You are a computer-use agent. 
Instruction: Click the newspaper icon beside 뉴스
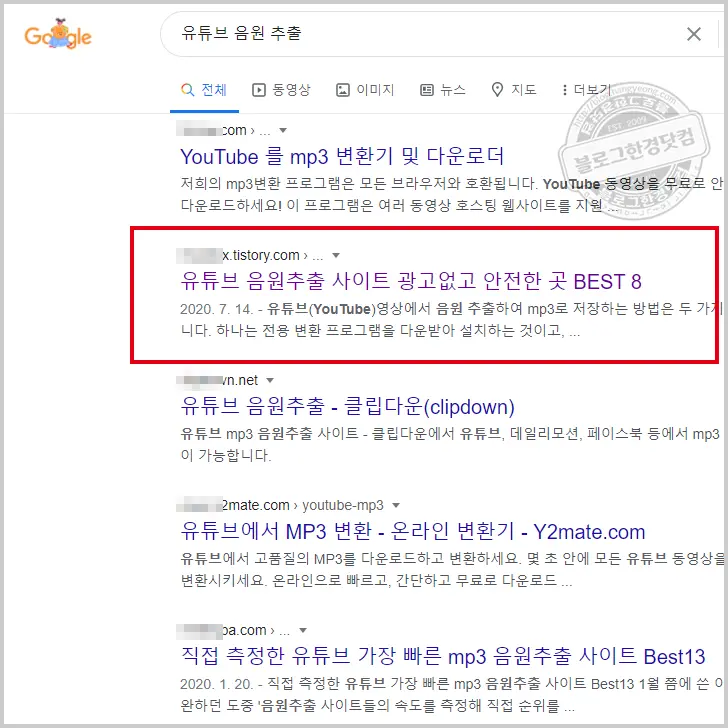(427, 90)
